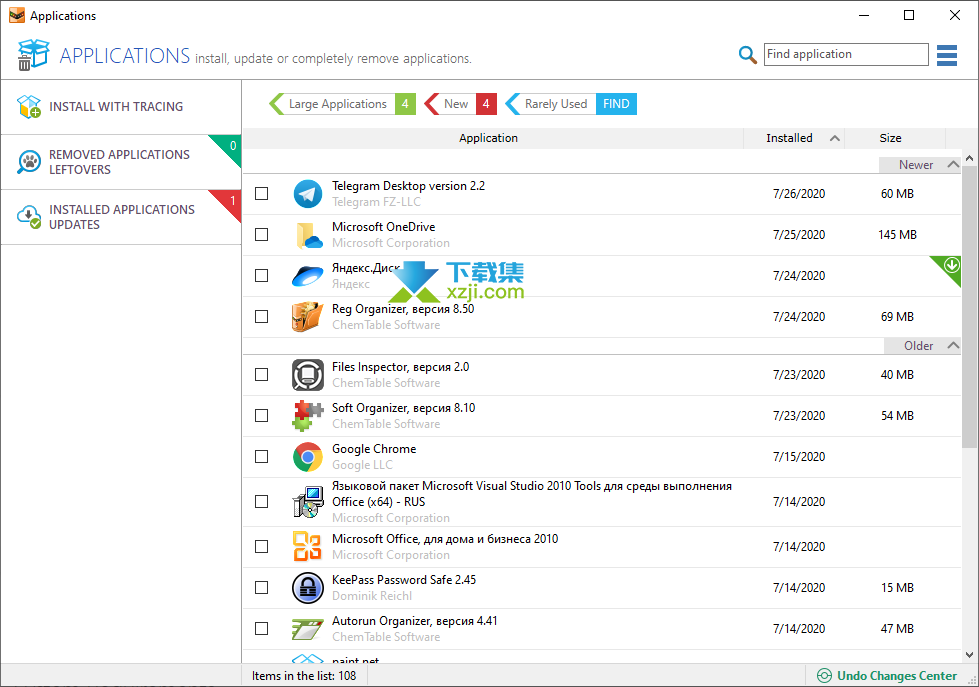Click the Google Chrome app icon
This screenshot has width=979, height=687.
click(x=308, y=457)
